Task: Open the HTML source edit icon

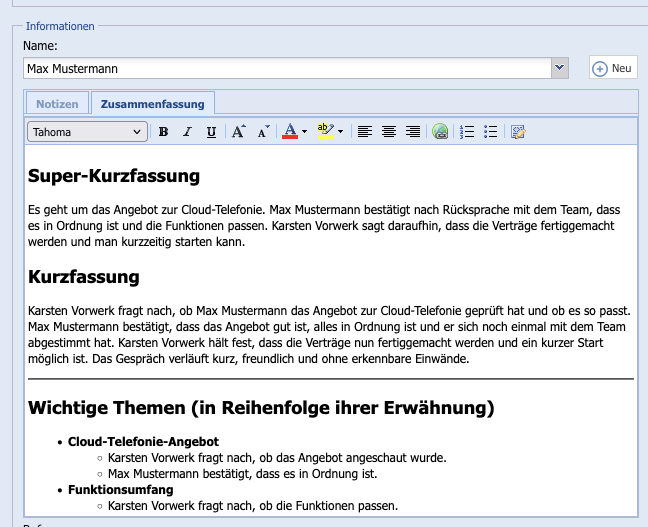Action: (x=518, y=132)
